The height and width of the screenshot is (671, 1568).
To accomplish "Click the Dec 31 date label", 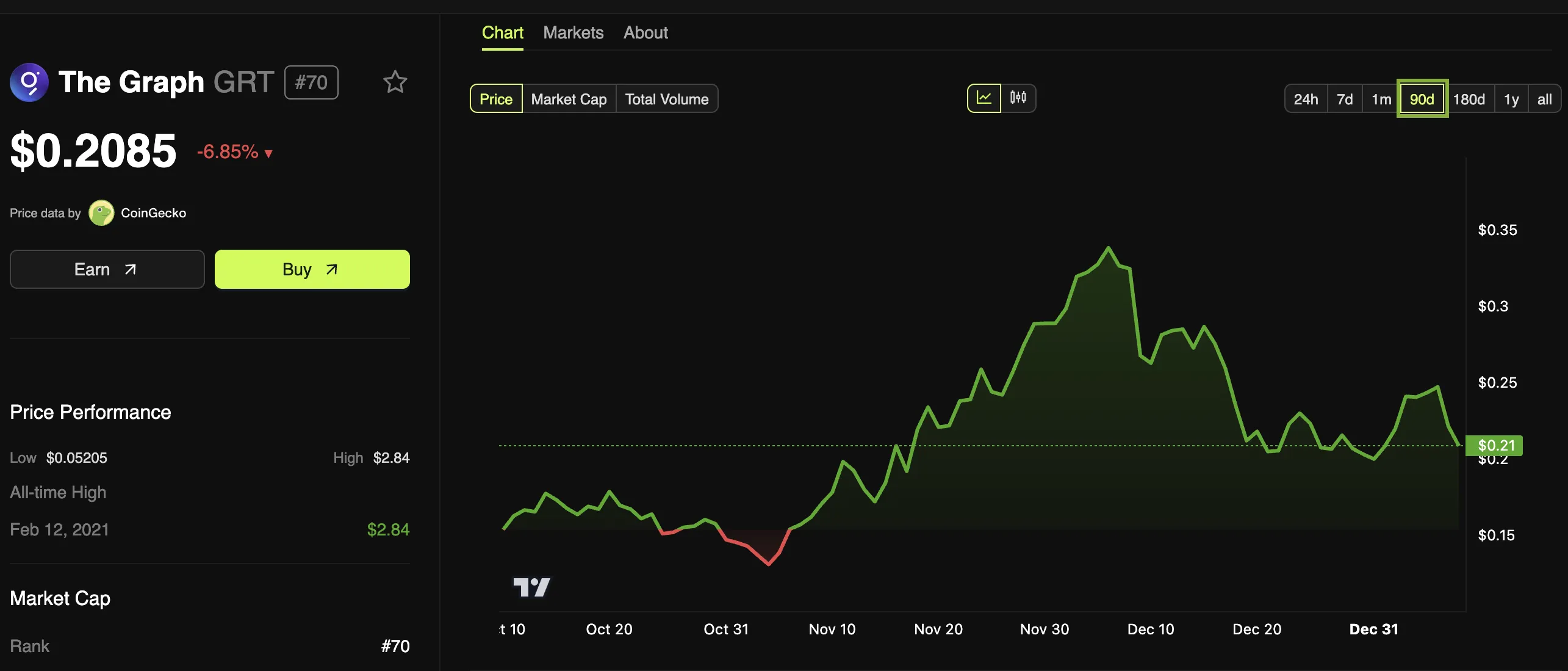I will [x=1373, y=629].
